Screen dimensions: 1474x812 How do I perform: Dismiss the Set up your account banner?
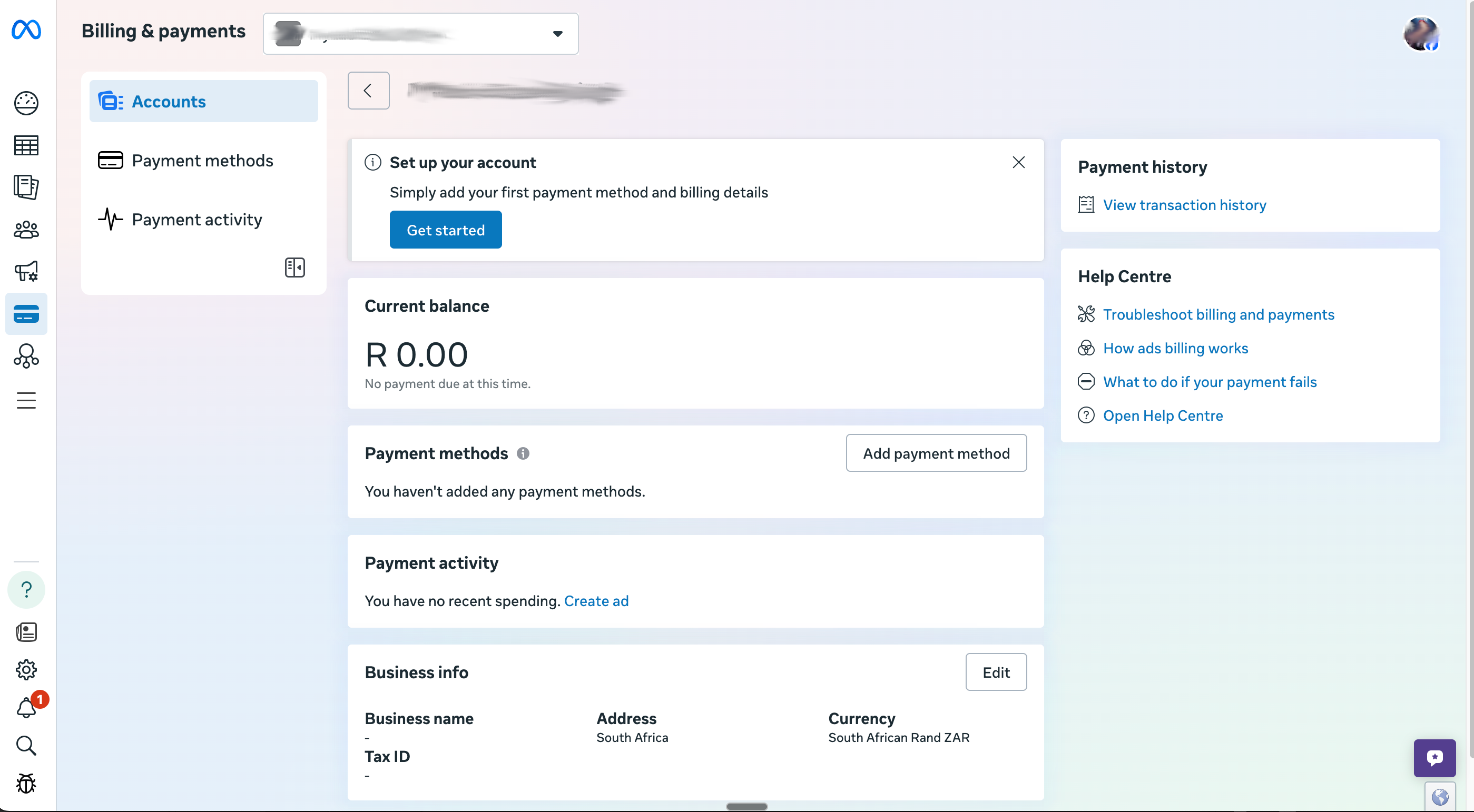pos(1018,162)
